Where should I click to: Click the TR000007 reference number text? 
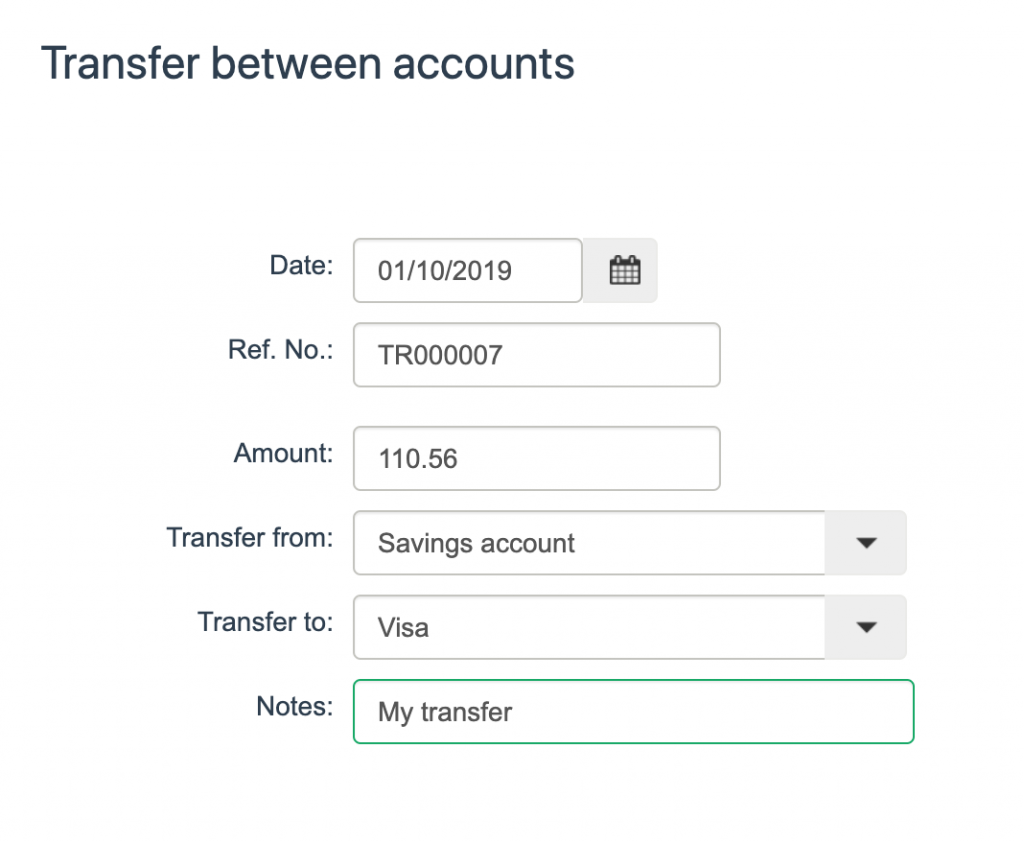pyautogui.click(x=440, y=354)
